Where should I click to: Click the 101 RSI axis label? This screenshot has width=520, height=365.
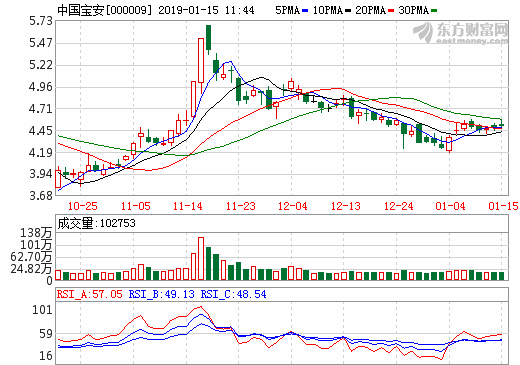tap(43, 310)
